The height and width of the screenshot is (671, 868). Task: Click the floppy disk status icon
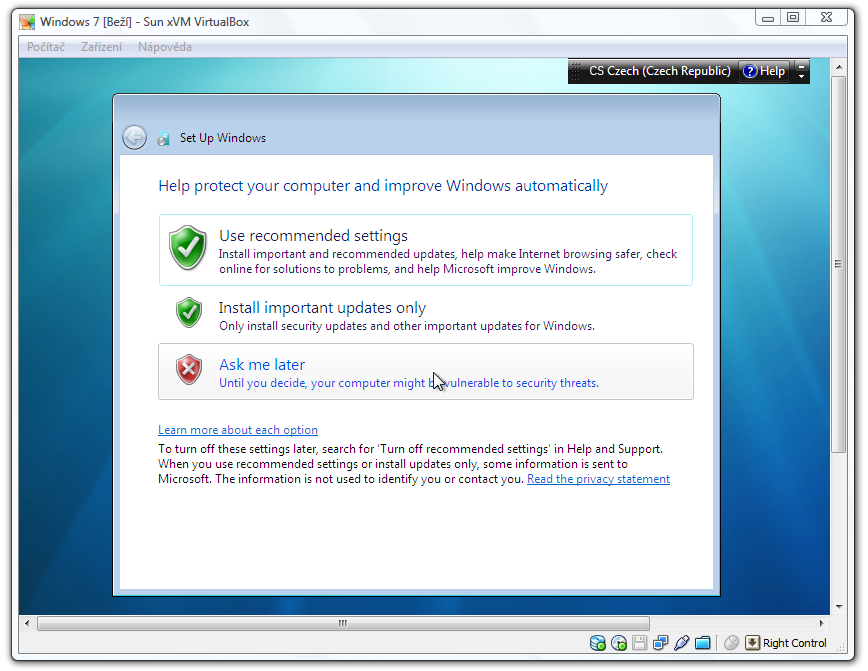click(x=639, y=643)
